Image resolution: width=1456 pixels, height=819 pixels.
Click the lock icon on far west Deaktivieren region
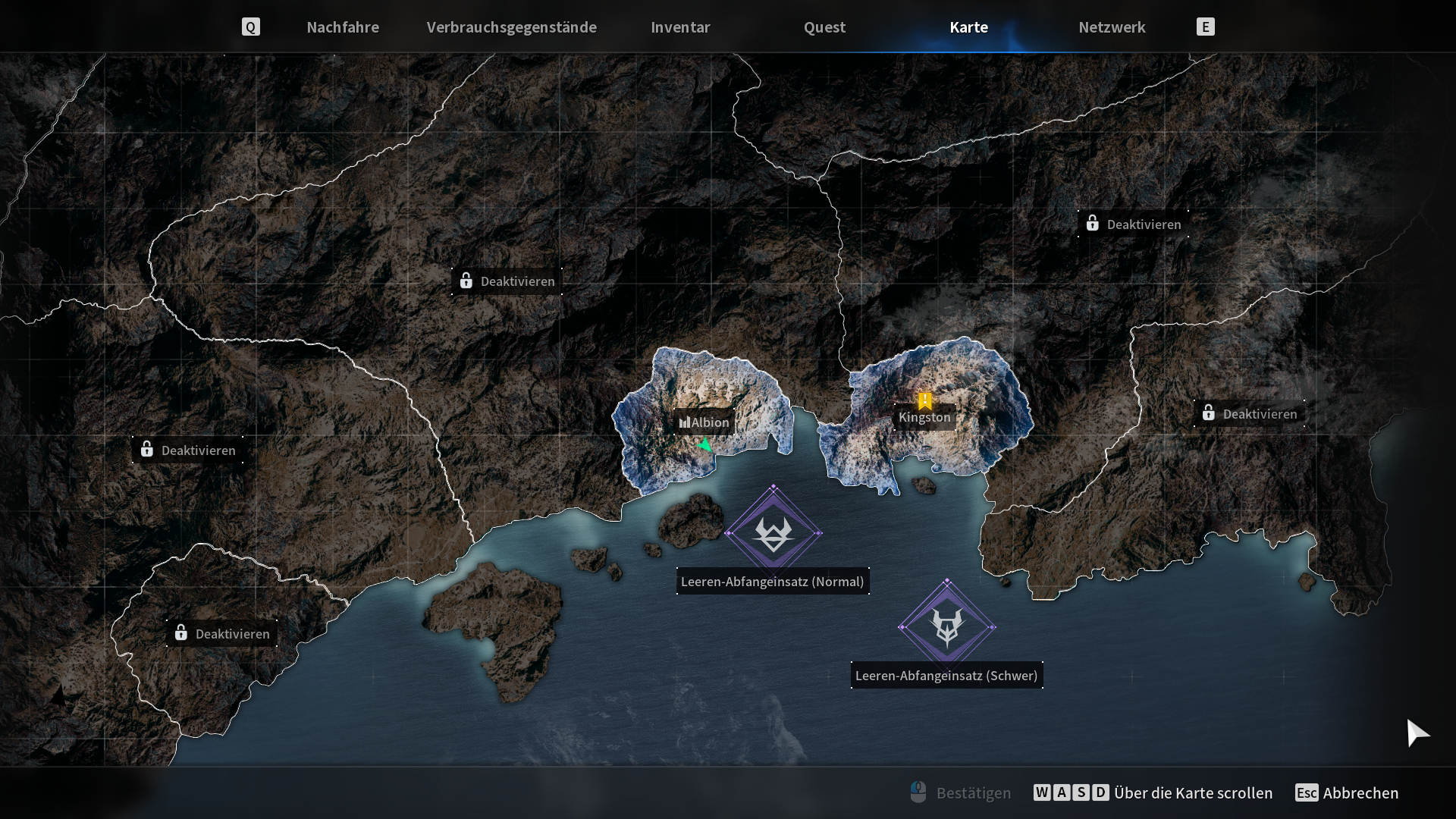(147, 450)
